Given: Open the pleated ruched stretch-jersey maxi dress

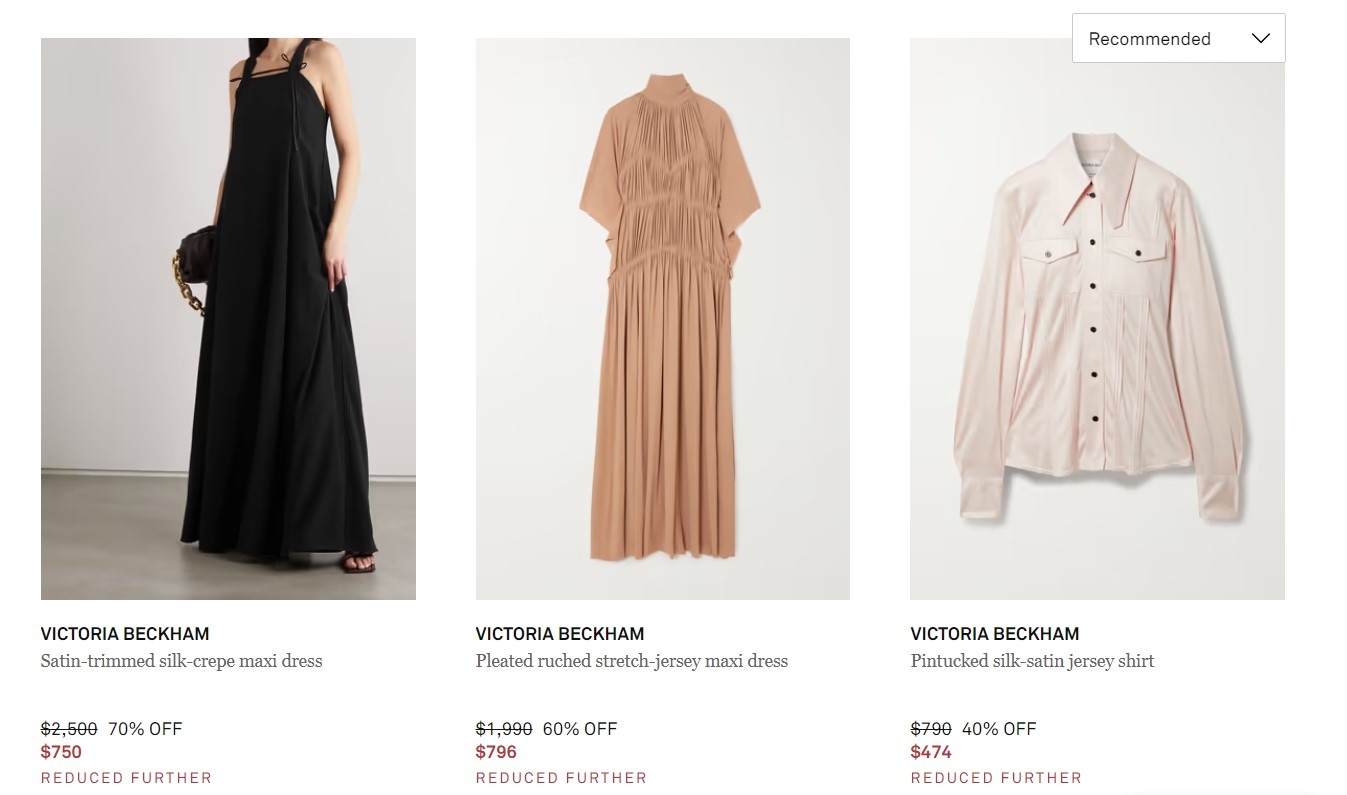Looking at the screenshot, I should [630, 661].
